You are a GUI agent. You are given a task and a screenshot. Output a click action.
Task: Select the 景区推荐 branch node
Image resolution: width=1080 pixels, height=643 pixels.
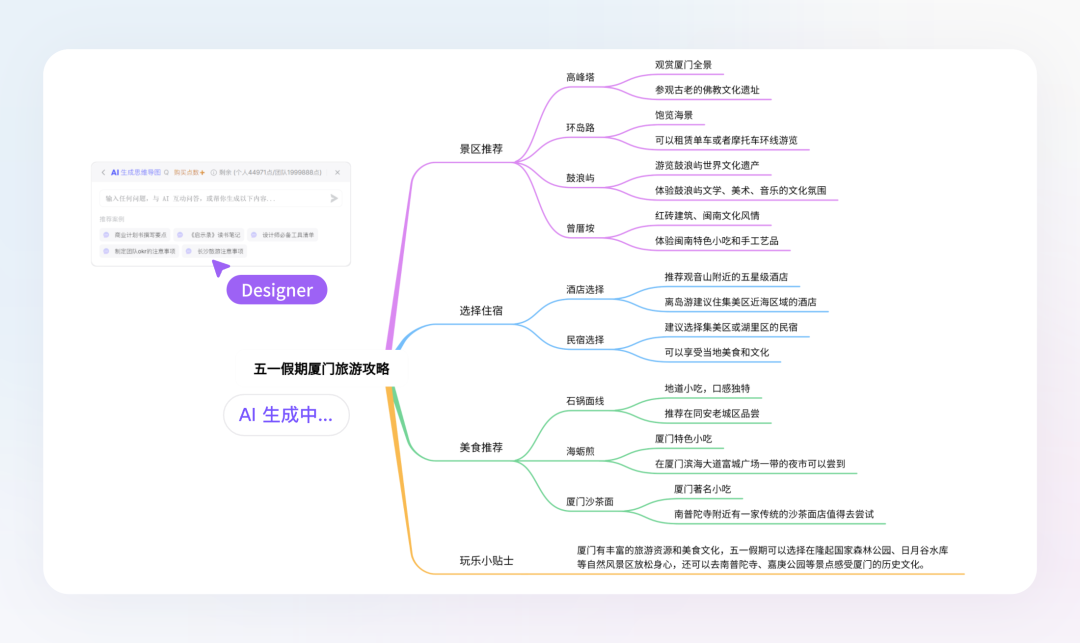point(481,149)
